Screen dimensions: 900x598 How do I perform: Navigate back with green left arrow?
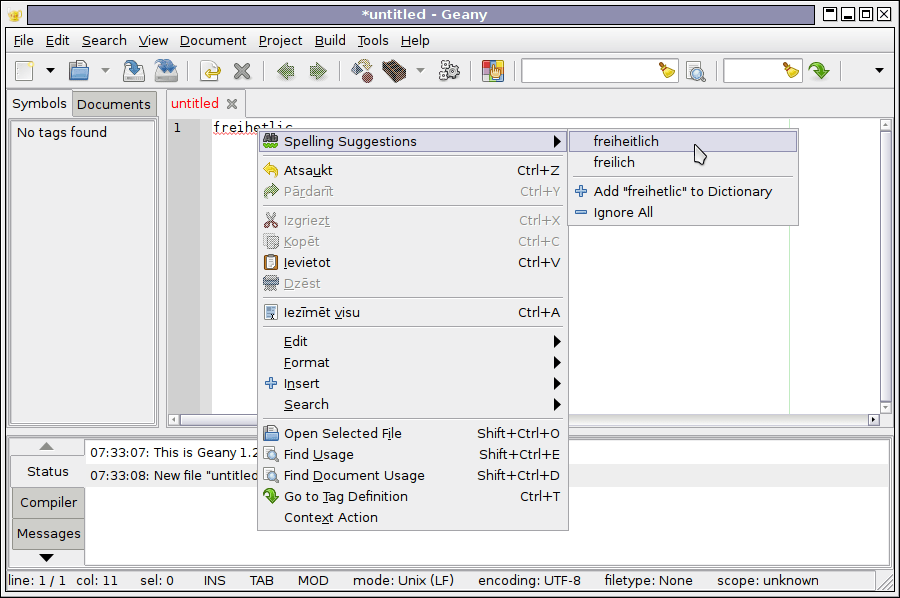(285, 71)
